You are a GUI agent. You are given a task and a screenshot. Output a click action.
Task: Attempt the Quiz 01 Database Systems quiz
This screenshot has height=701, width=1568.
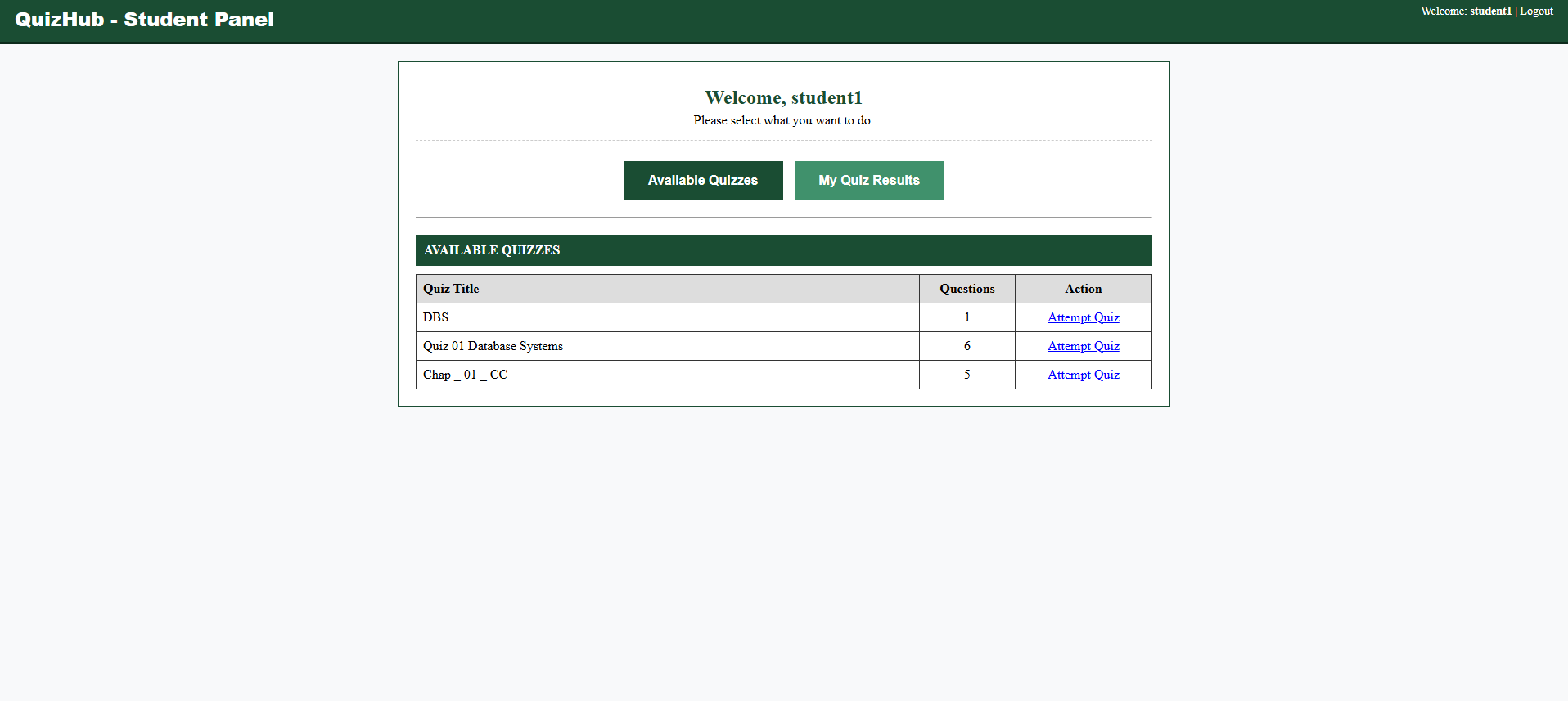(x=1083, y=346)
